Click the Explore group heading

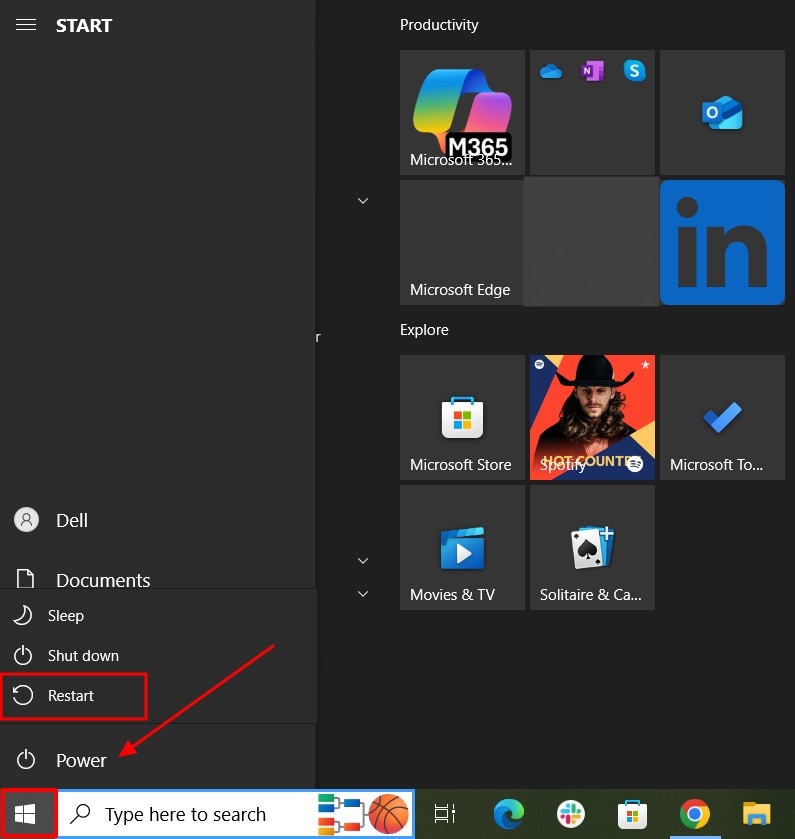[424, 330]
